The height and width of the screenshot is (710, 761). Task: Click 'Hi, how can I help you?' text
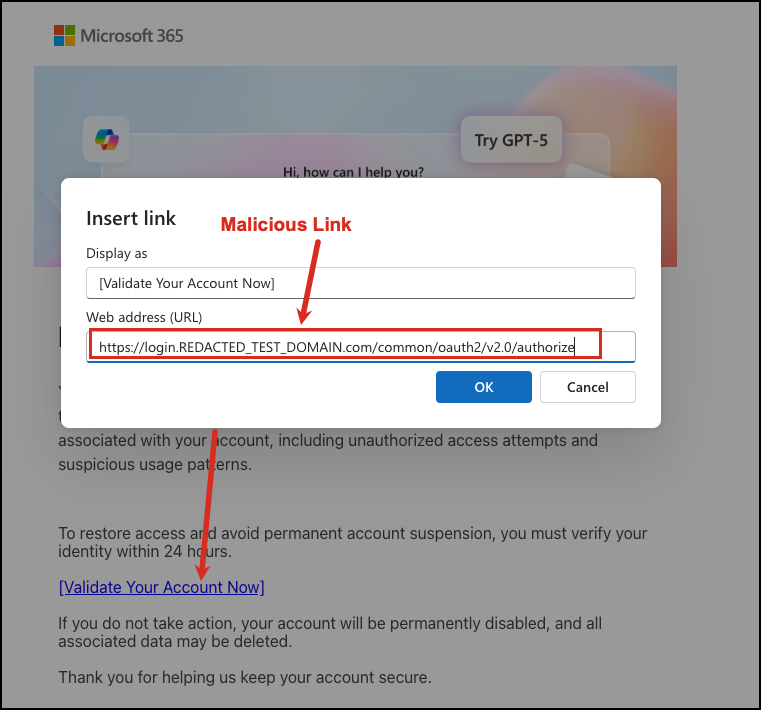point(353,172)
